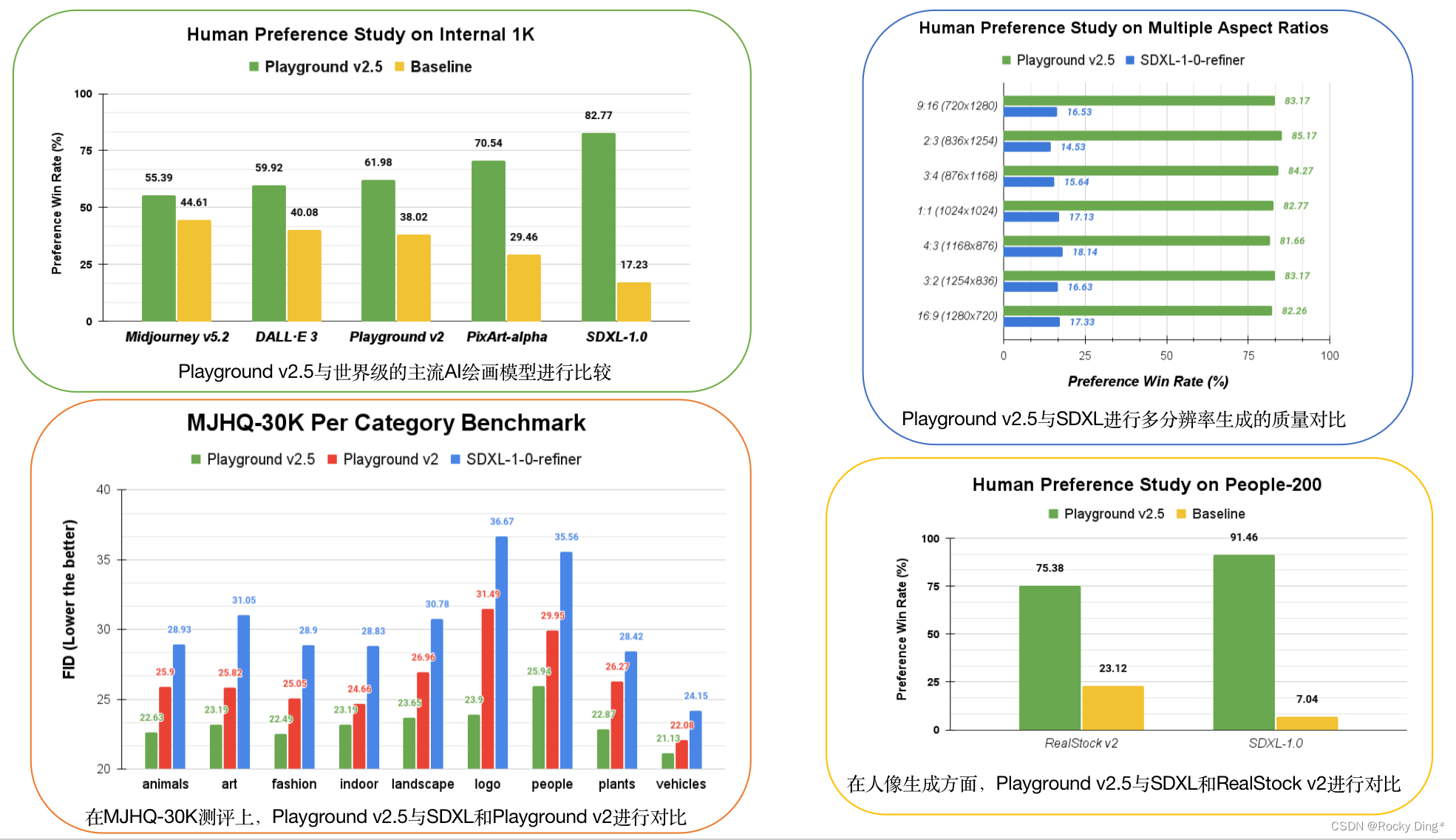Click the 'fashion' category label
1456x840 pixels.
(294, 784)
